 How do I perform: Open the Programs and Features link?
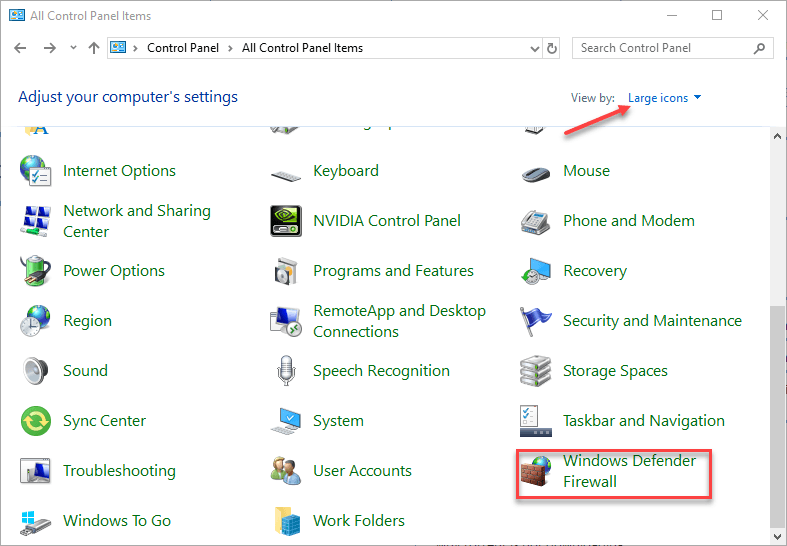(394, 270)
